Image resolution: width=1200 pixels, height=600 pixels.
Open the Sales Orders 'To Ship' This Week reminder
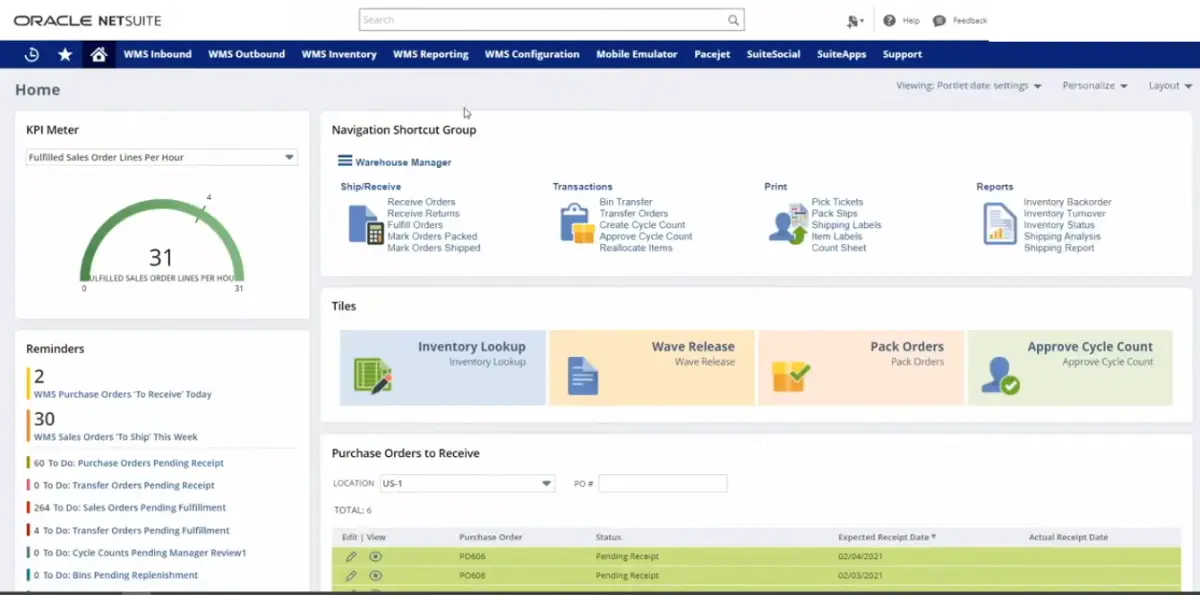116,437
